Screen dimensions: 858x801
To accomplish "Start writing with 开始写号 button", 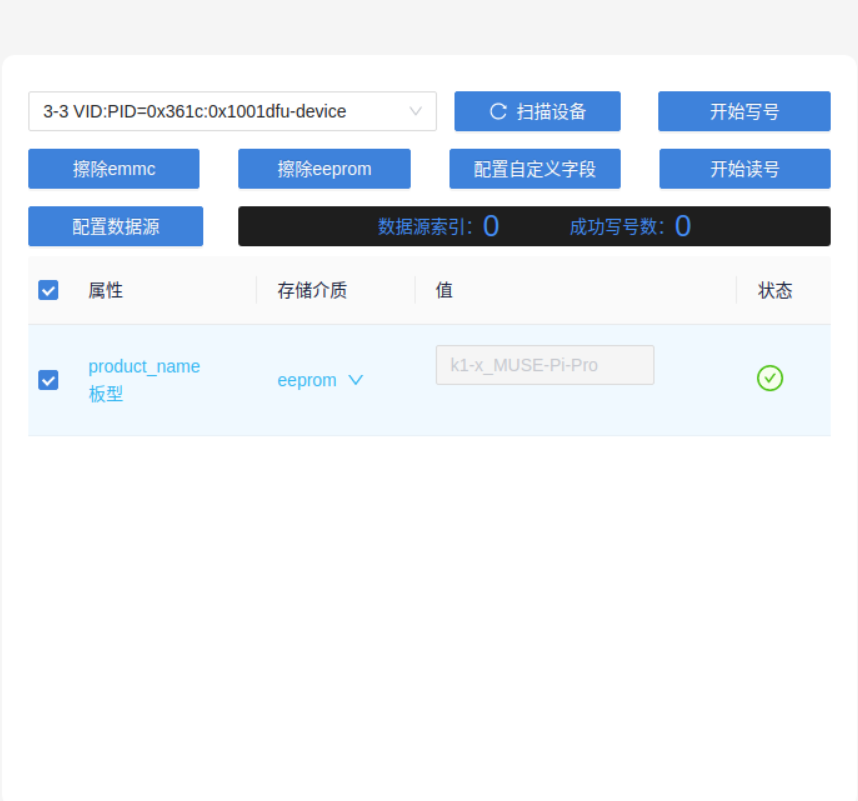I will (744, 111).
